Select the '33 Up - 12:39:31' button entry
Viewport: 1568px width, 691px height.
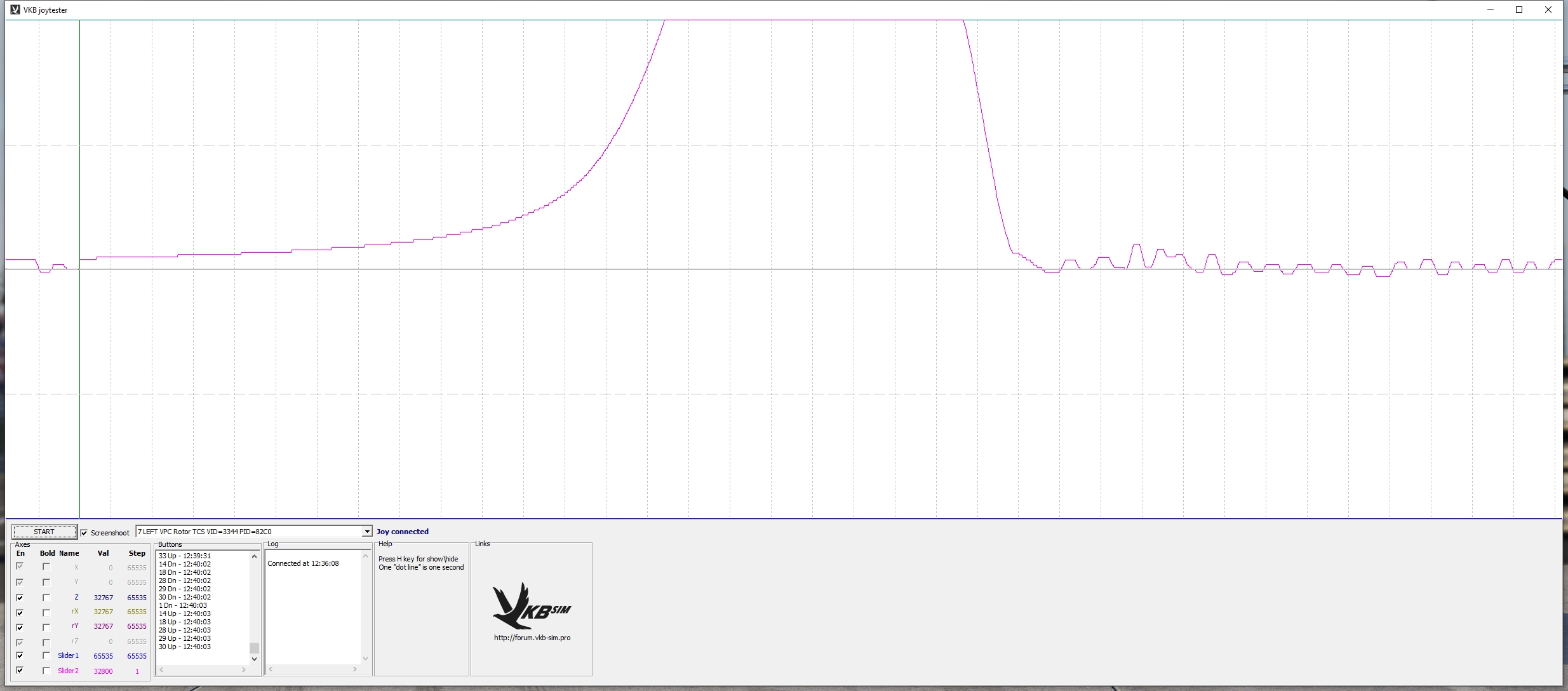[185, 556]
